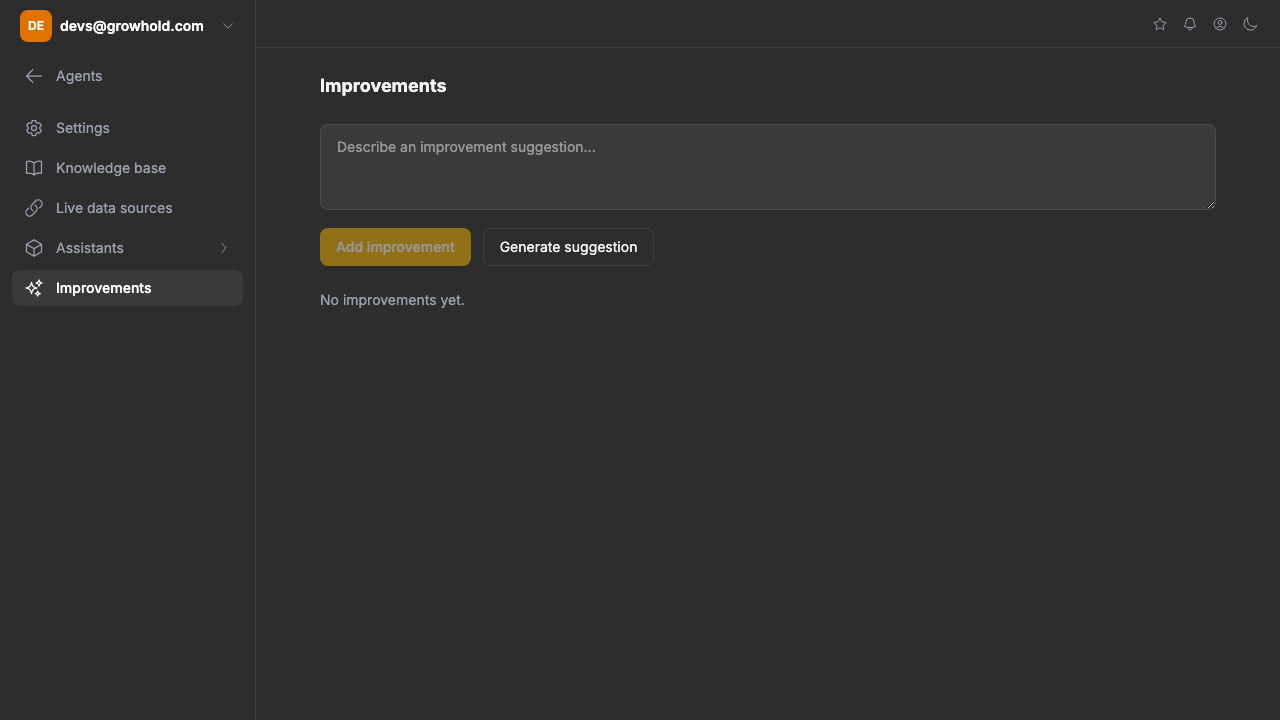Click the Generate suggestion button
The height and width of the screenshot is (720, 1280).
(x=568, y=247)
